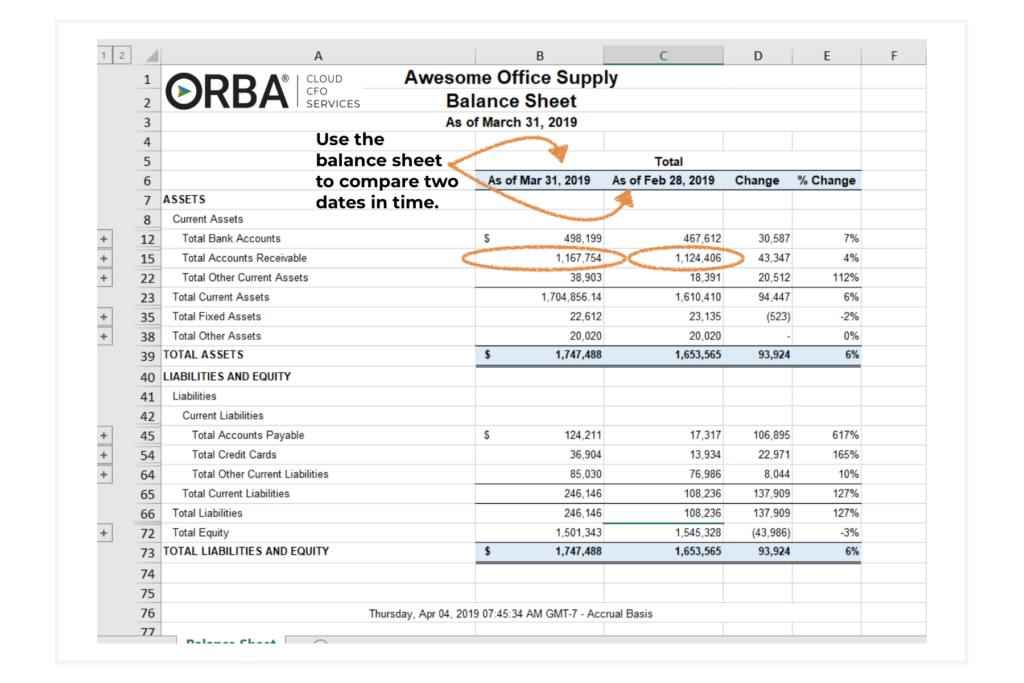Click outline level 1 button
The width and height of the screenshot is (1024, 683).
(x=105, y=56)
